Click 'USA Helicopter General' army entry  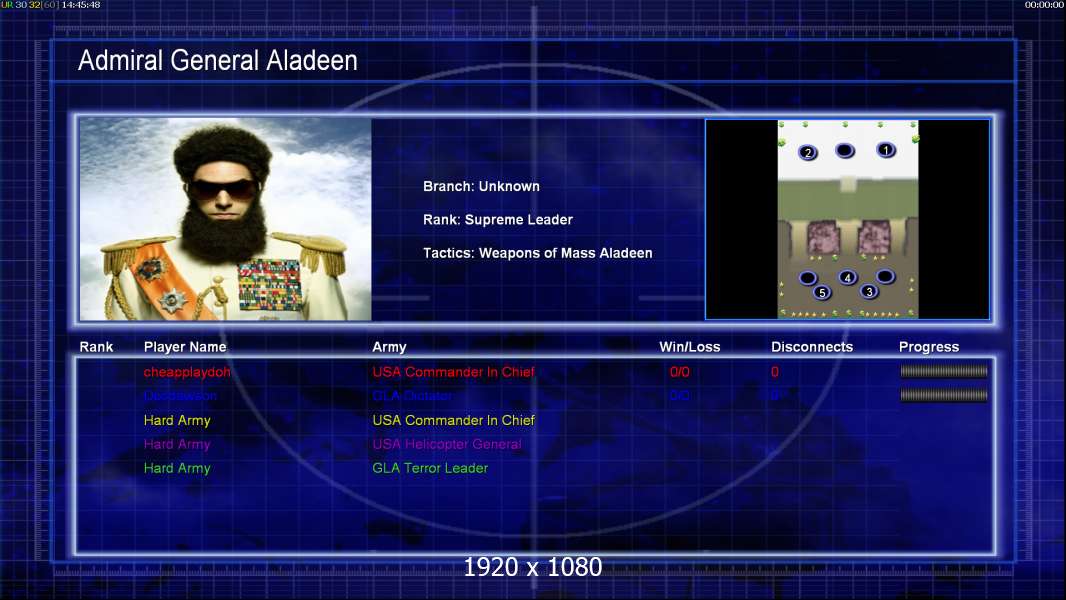[x=447, y=444]
